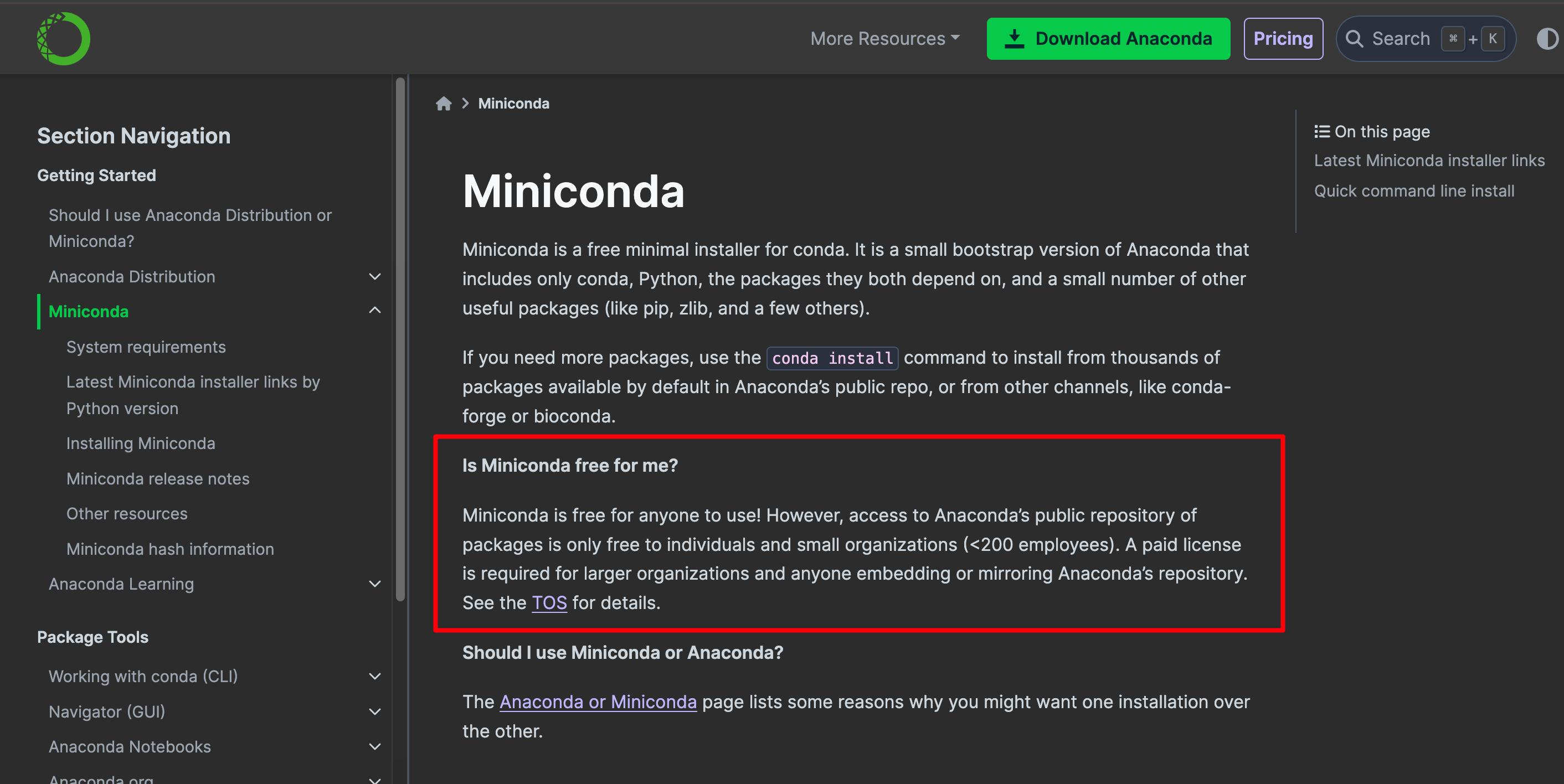The width and height of the screenshot is (1564, 784).
Task: Jump to Quick command line install
Action: [1413, 191]
